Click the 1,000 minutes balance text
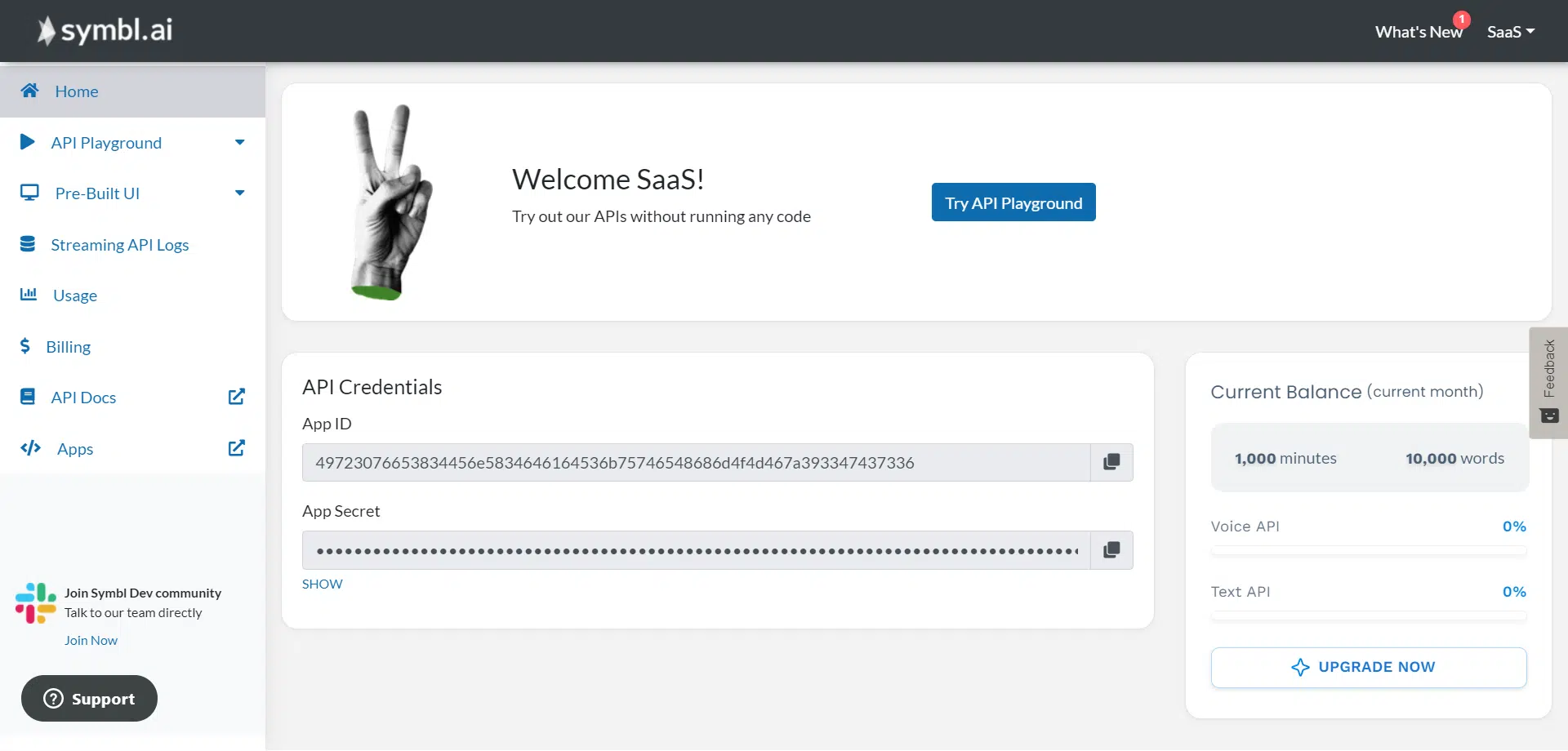The image size is (1568, 751). click(1285, 459)
